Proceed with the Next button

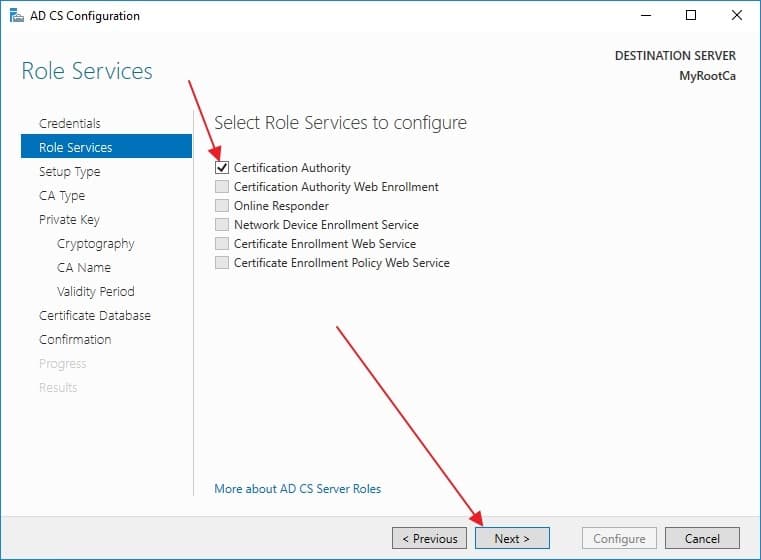[x=512, y=538]
